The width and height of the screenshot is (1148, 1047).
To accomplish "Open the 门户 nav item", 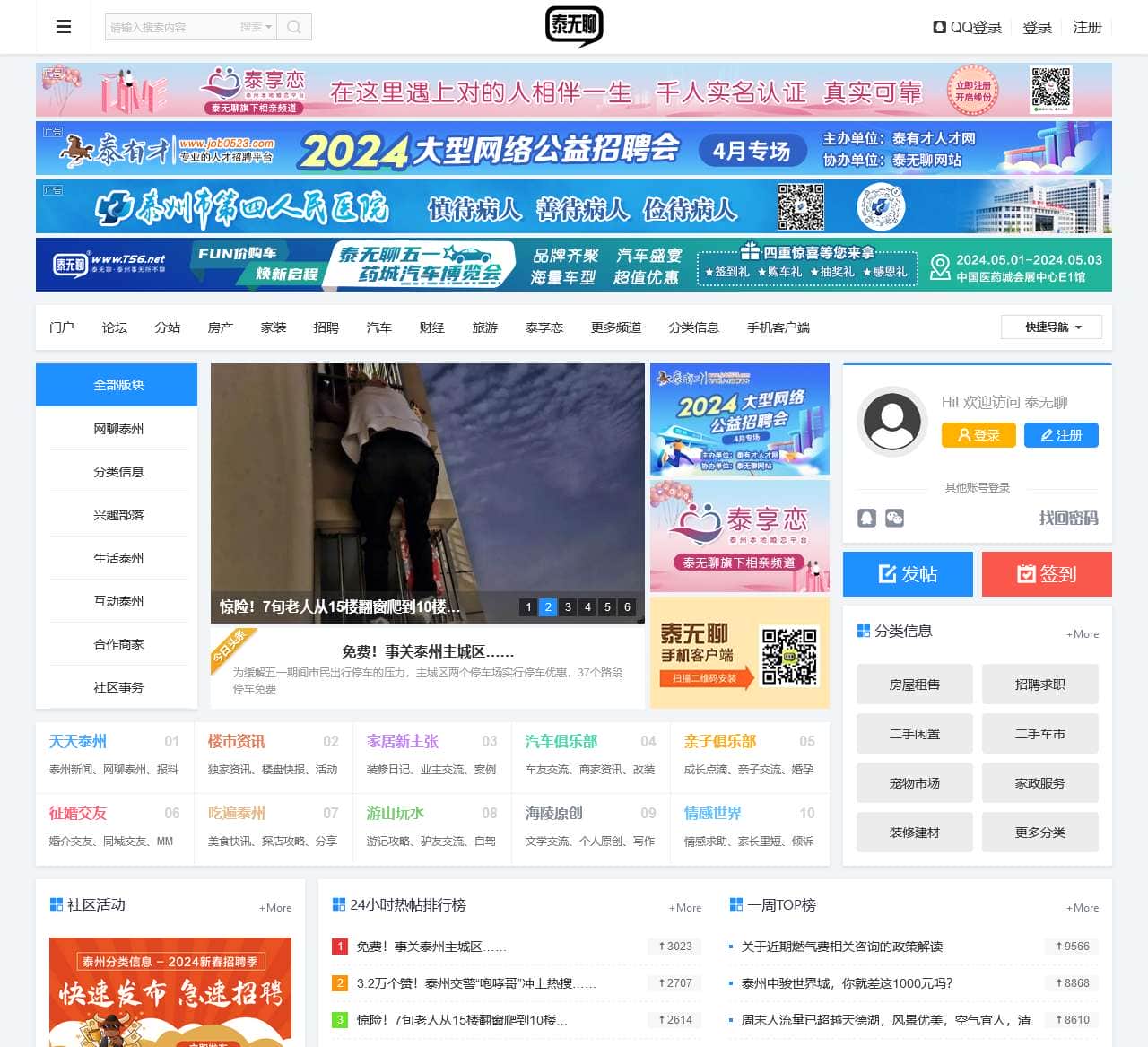I will 62,327.
